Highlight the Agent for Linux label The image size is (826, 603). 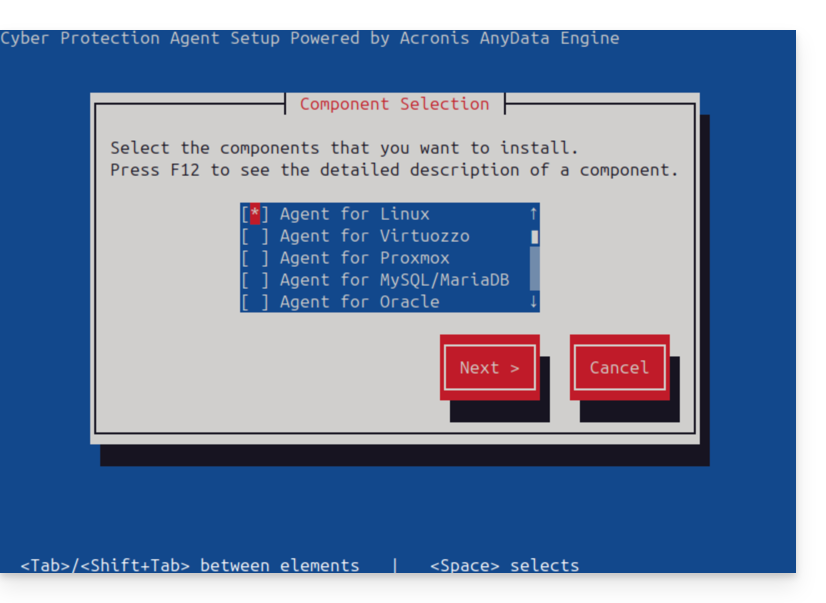pyautogui.click(x=354, y=214)
